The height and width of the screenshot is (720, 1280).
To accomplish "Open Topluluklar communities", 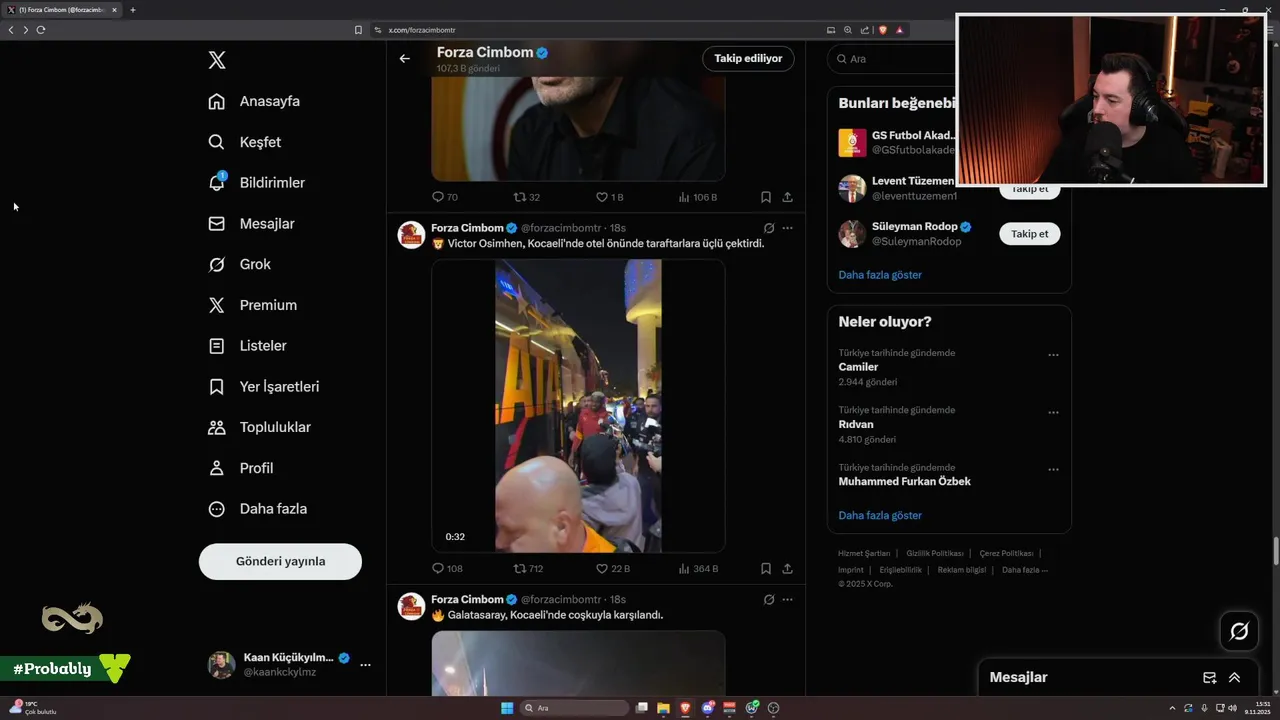I will pyautogui.click(x=259, y=427).
